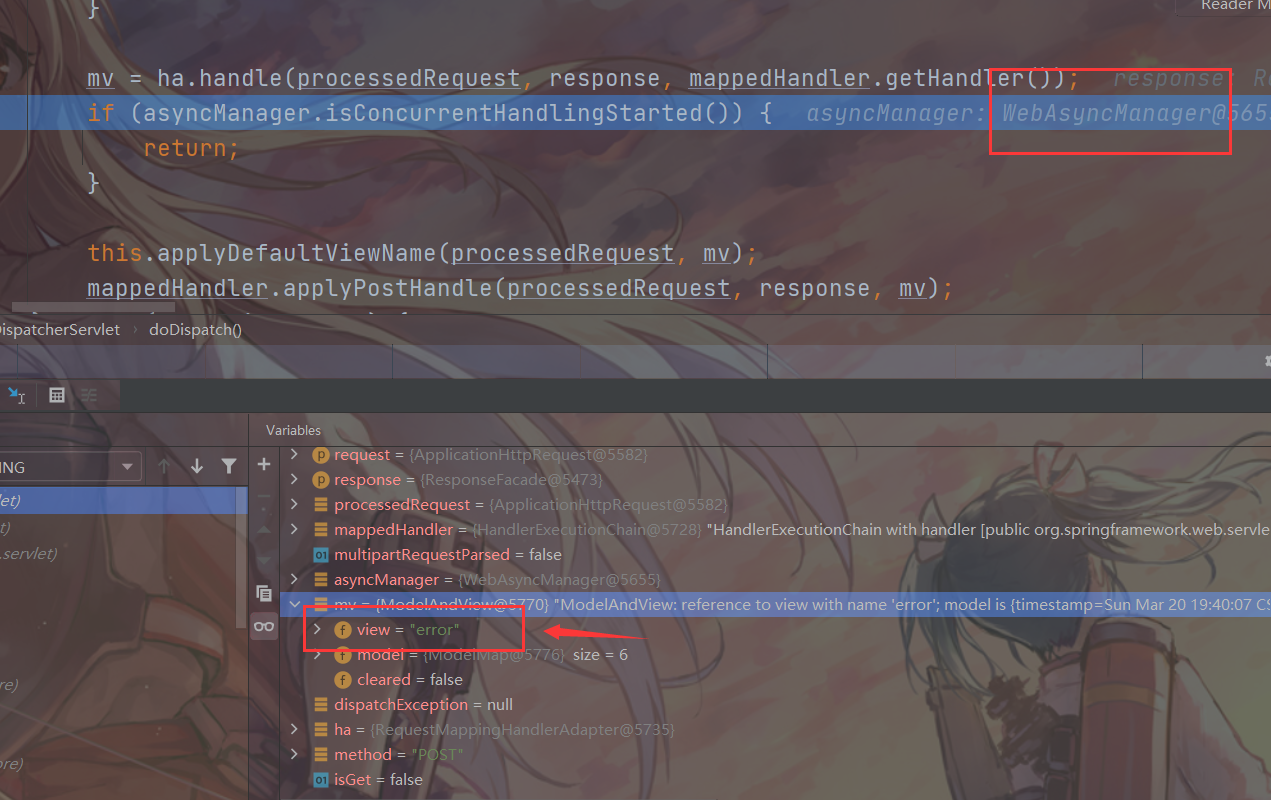This screenshot has width=1271, height=800.
Task: Click the Run to Cursor icon
Action: click(16, 396)
